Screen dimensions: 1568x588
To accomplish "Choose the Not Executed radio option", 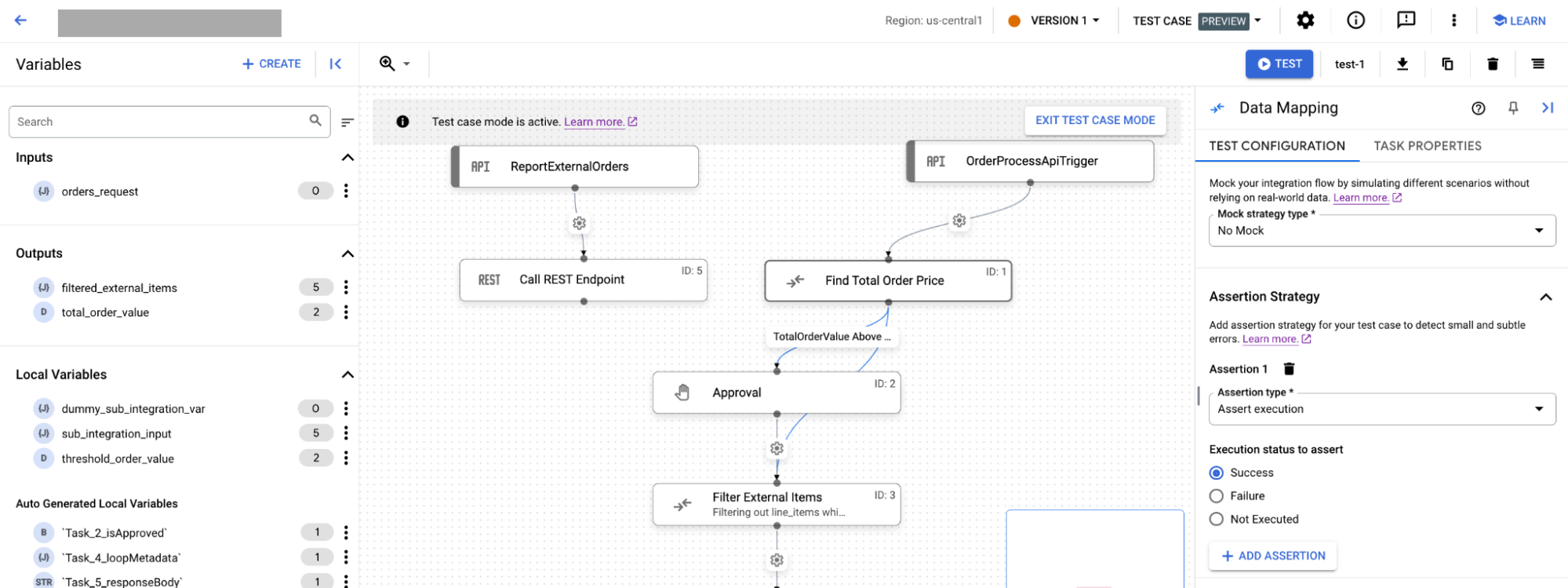I will pos(1217,519).
